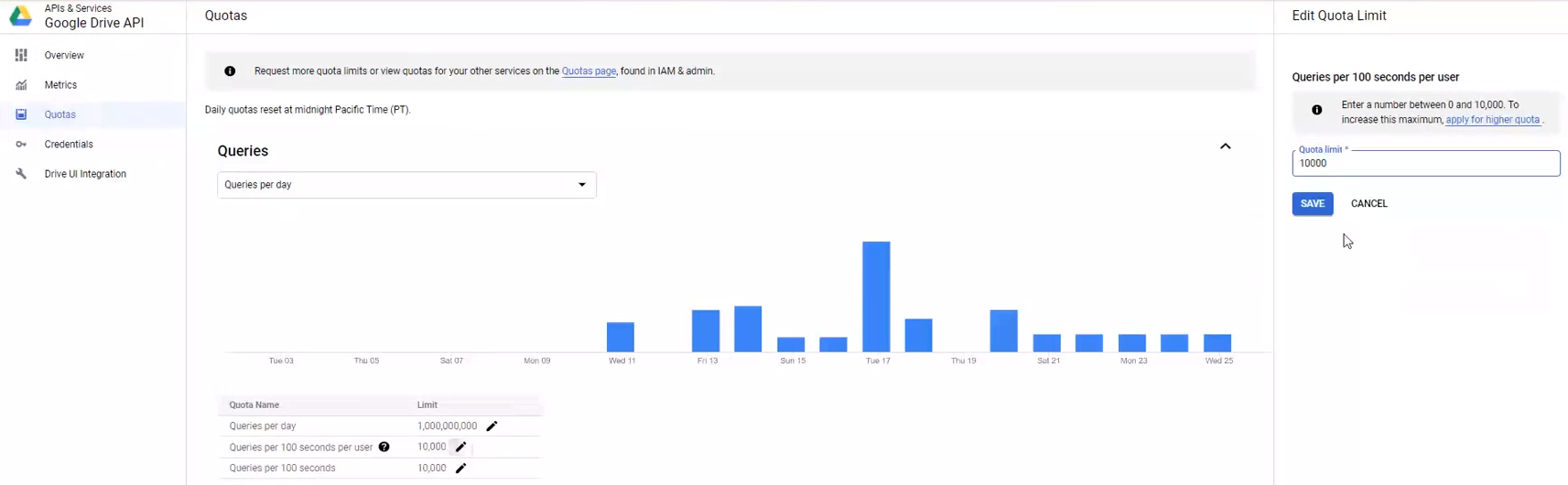Viewport: 1568px width, 485px height.
Task: Open the Queries per day dropdown
Action: pos(406,185)
